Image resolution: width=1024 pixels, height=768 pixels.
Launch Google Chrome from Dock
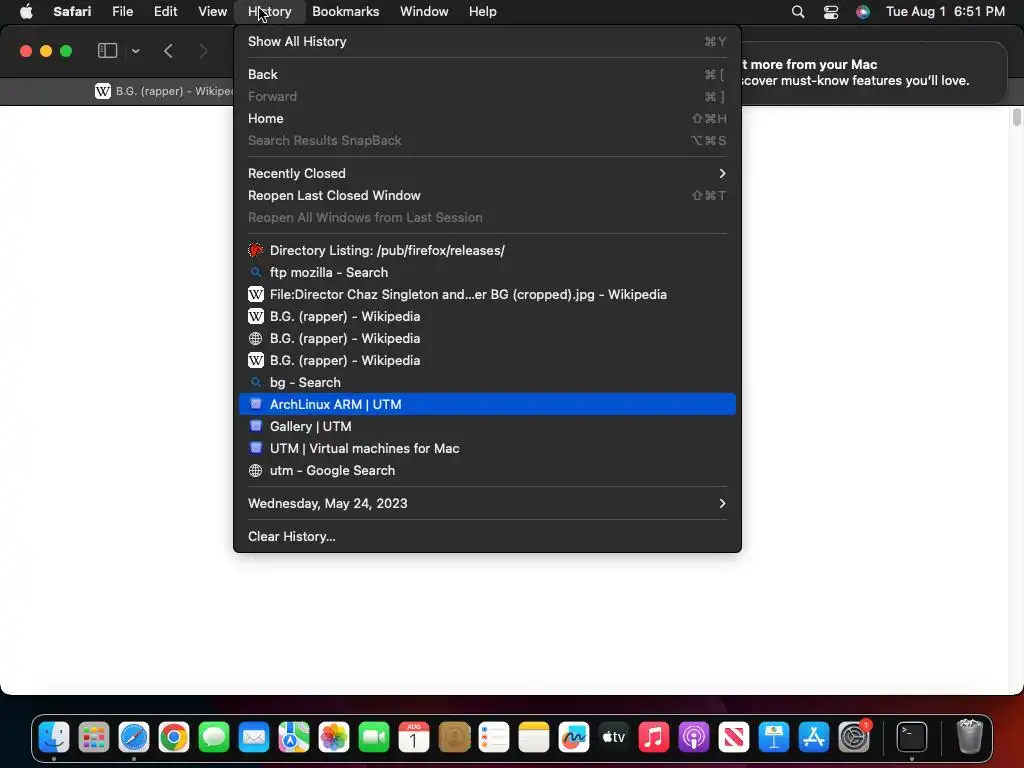pyautogui.click(x=174, y=737)
